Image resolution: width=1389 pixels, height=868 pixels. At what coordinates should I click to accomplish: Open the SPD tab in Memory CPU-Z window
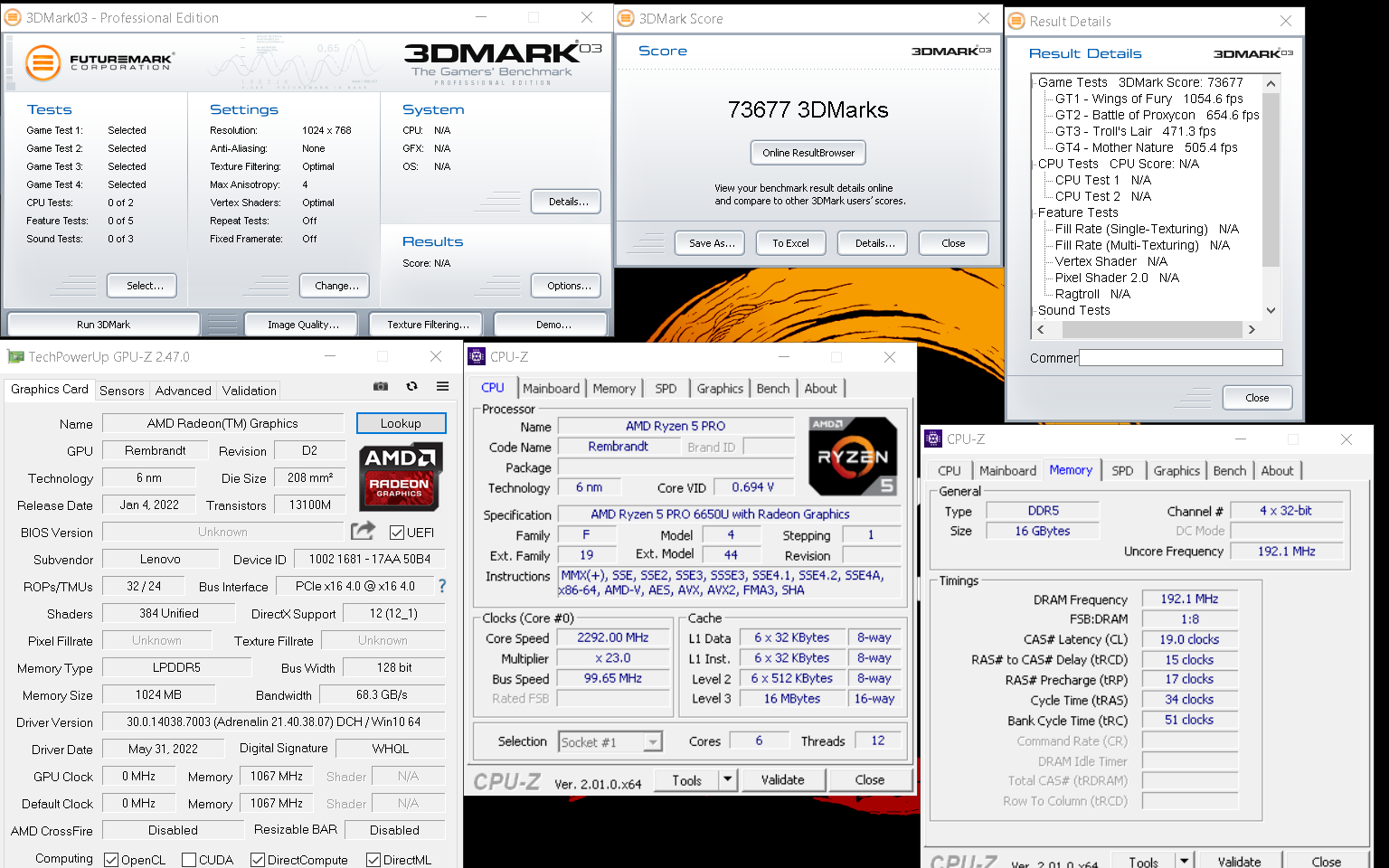pyautogui.click(x=1122, y=470)
